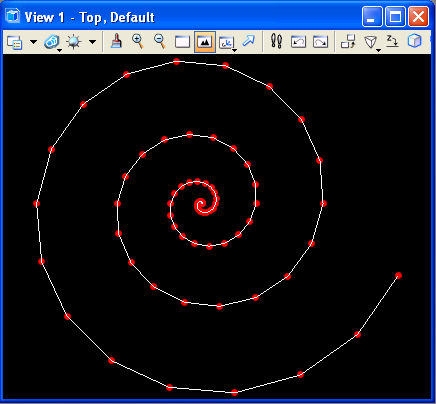Select the Pan View arrow tool
Image resolution: width=436 pixels, height=404 pixels.
click(x=248, y=41)
